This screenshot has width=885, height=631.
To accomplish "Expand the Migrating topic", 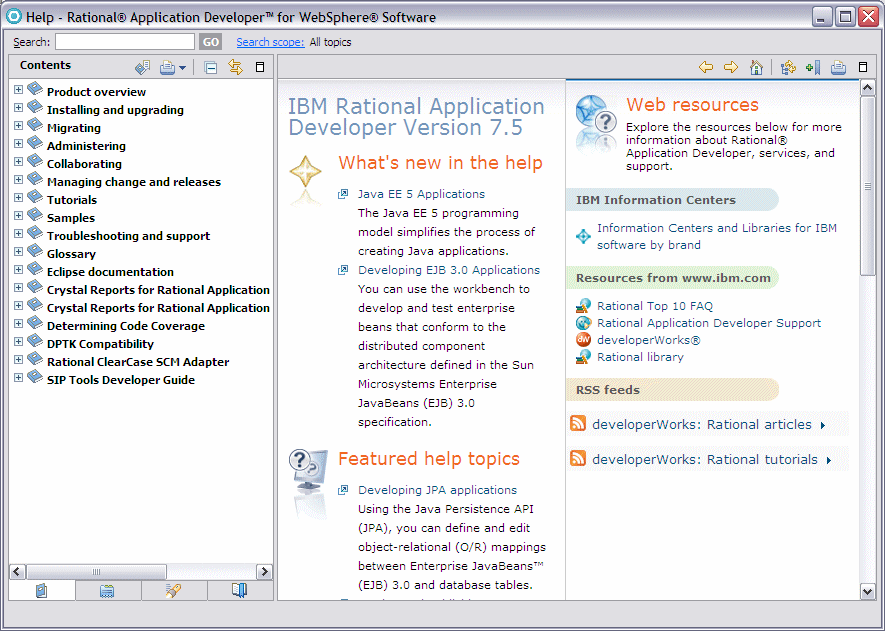I will coord(18,126).
